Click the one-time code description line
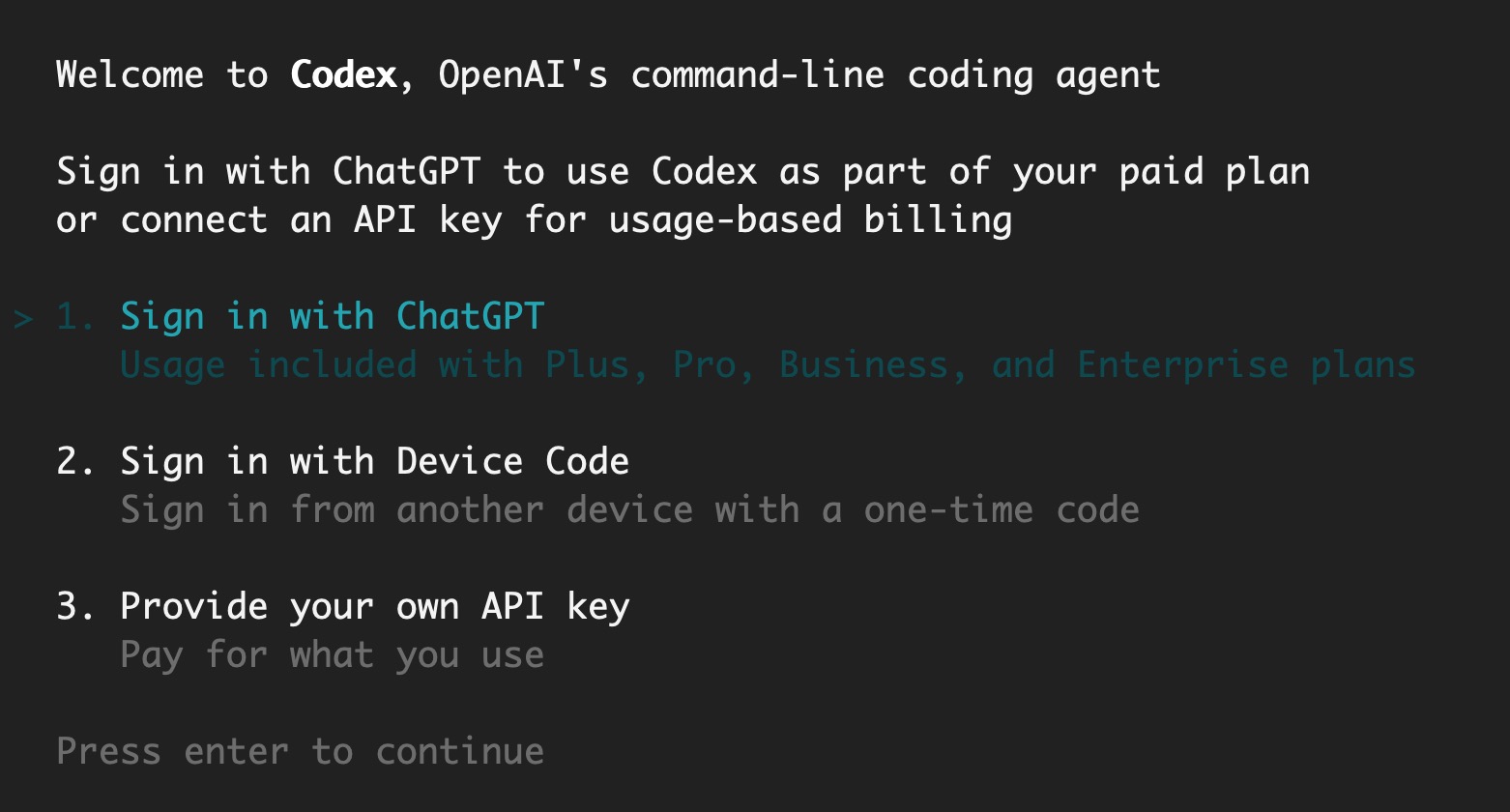The width and height of the screenshot is (1510, 812). (630, 509)
